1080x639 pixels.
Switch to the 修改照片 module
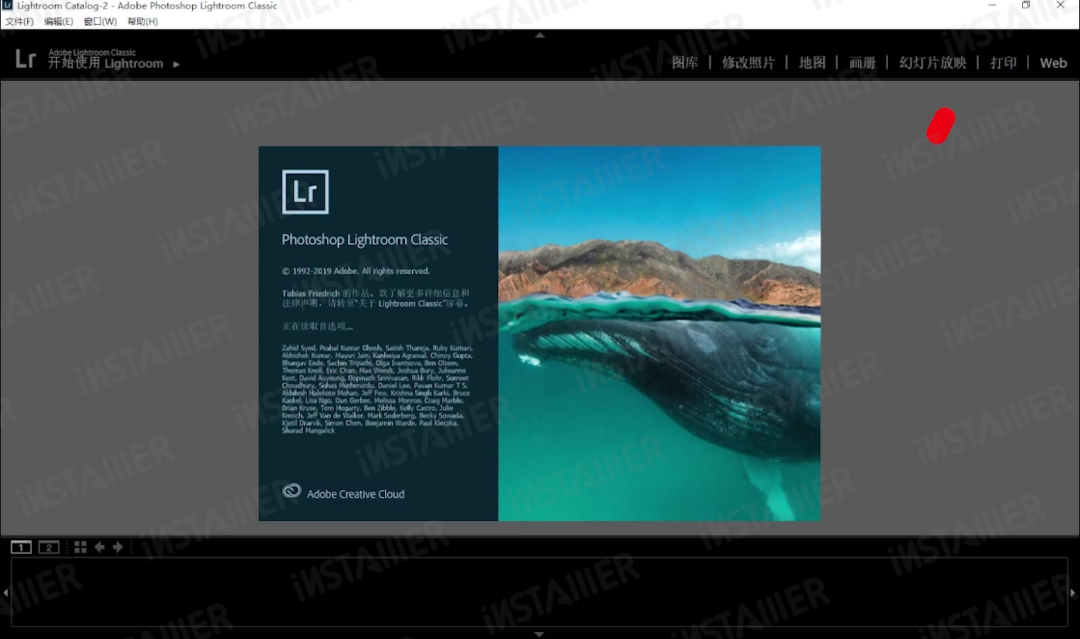coord(748,63)
